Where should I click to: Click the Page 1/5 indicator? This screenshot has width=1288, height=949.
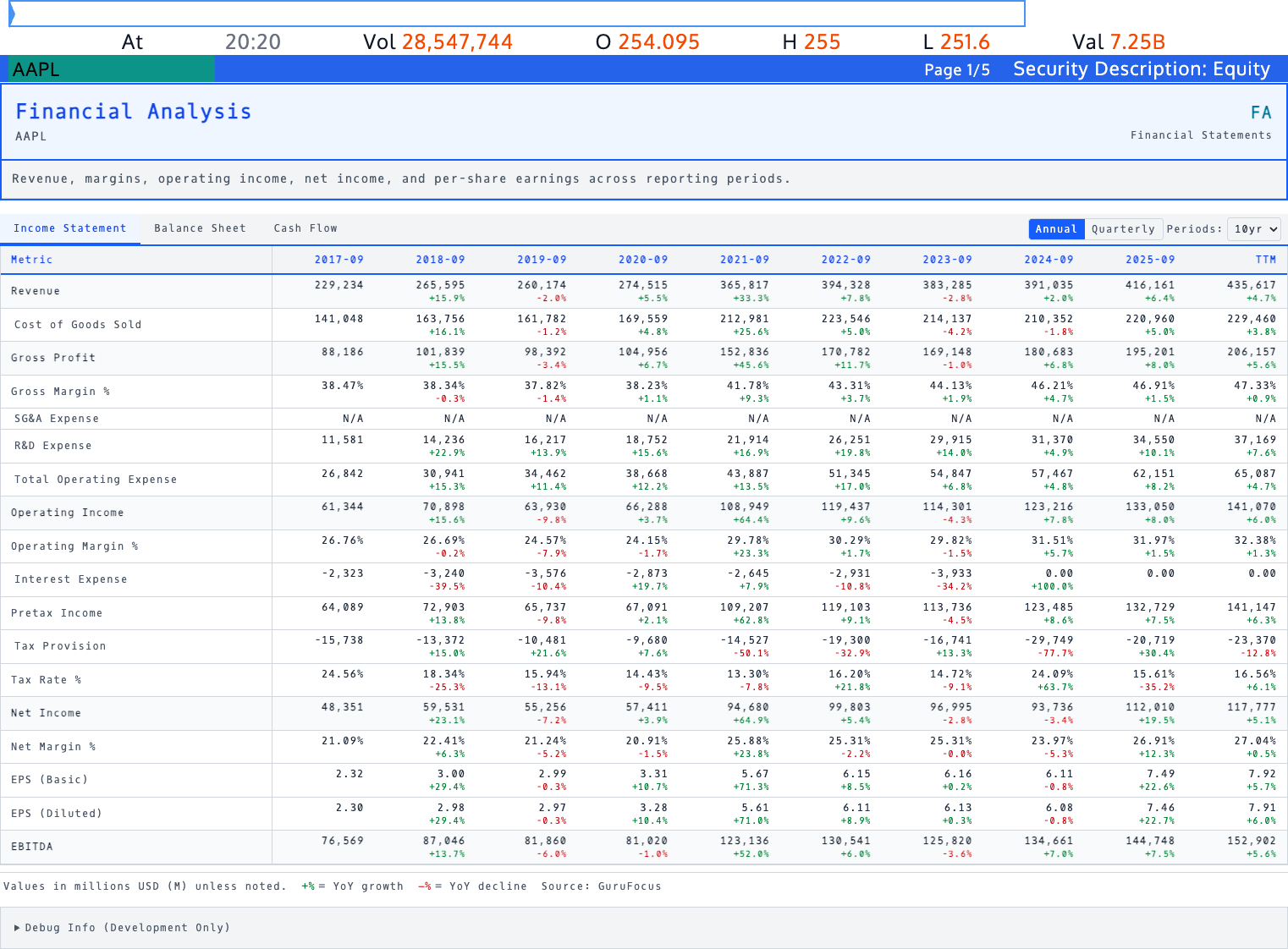tap(957, 70)
